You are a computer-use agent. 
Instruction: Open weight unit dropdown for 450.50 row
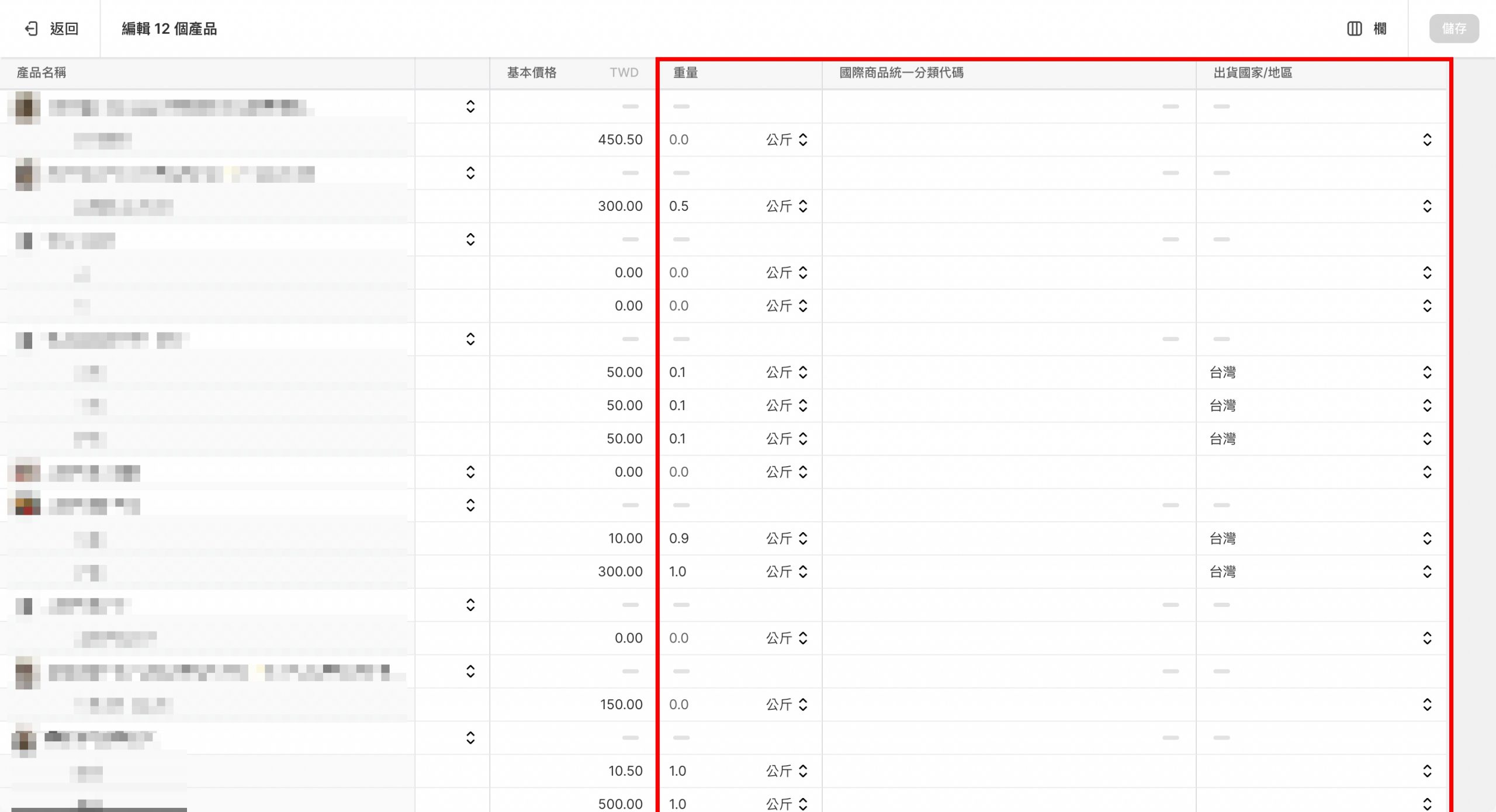coord(787,140)
